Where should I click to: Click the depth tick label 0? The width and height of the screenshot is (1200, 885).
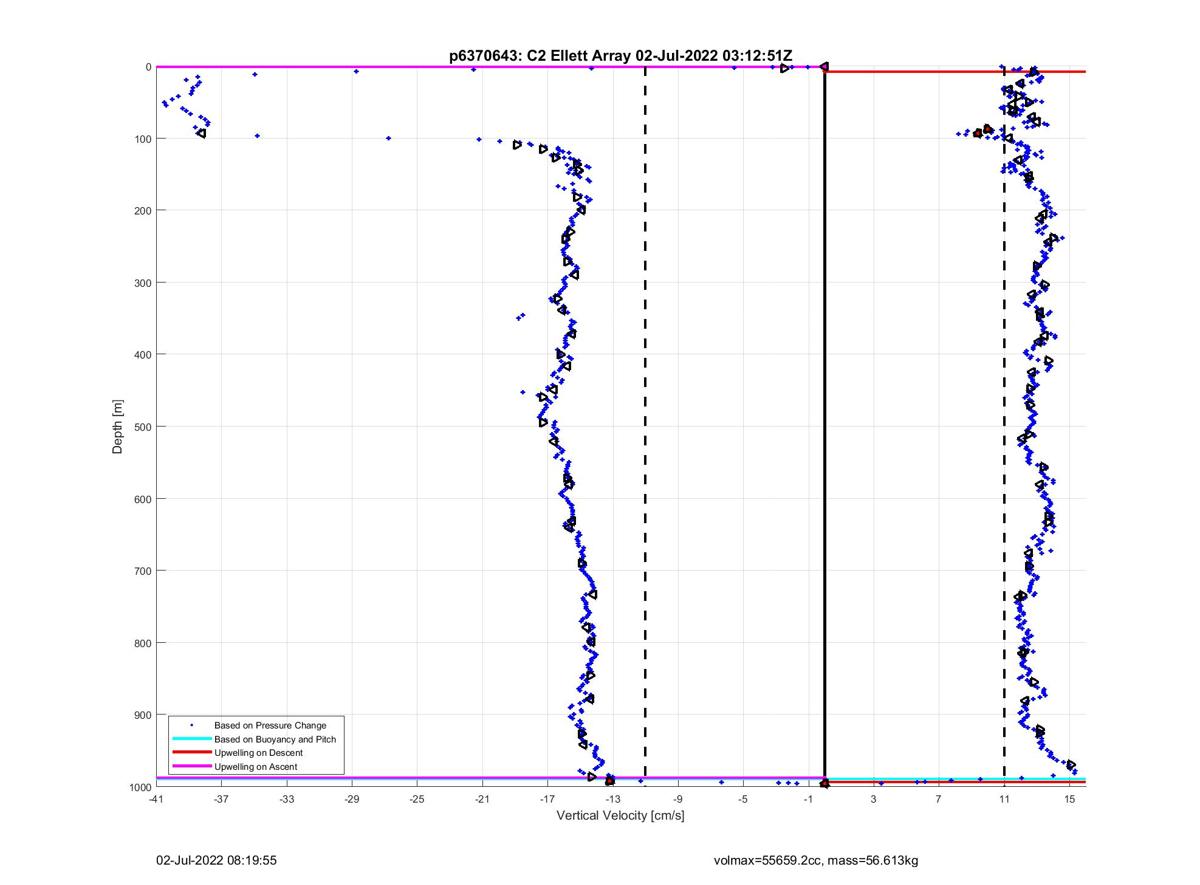click(x=148, y=67)
